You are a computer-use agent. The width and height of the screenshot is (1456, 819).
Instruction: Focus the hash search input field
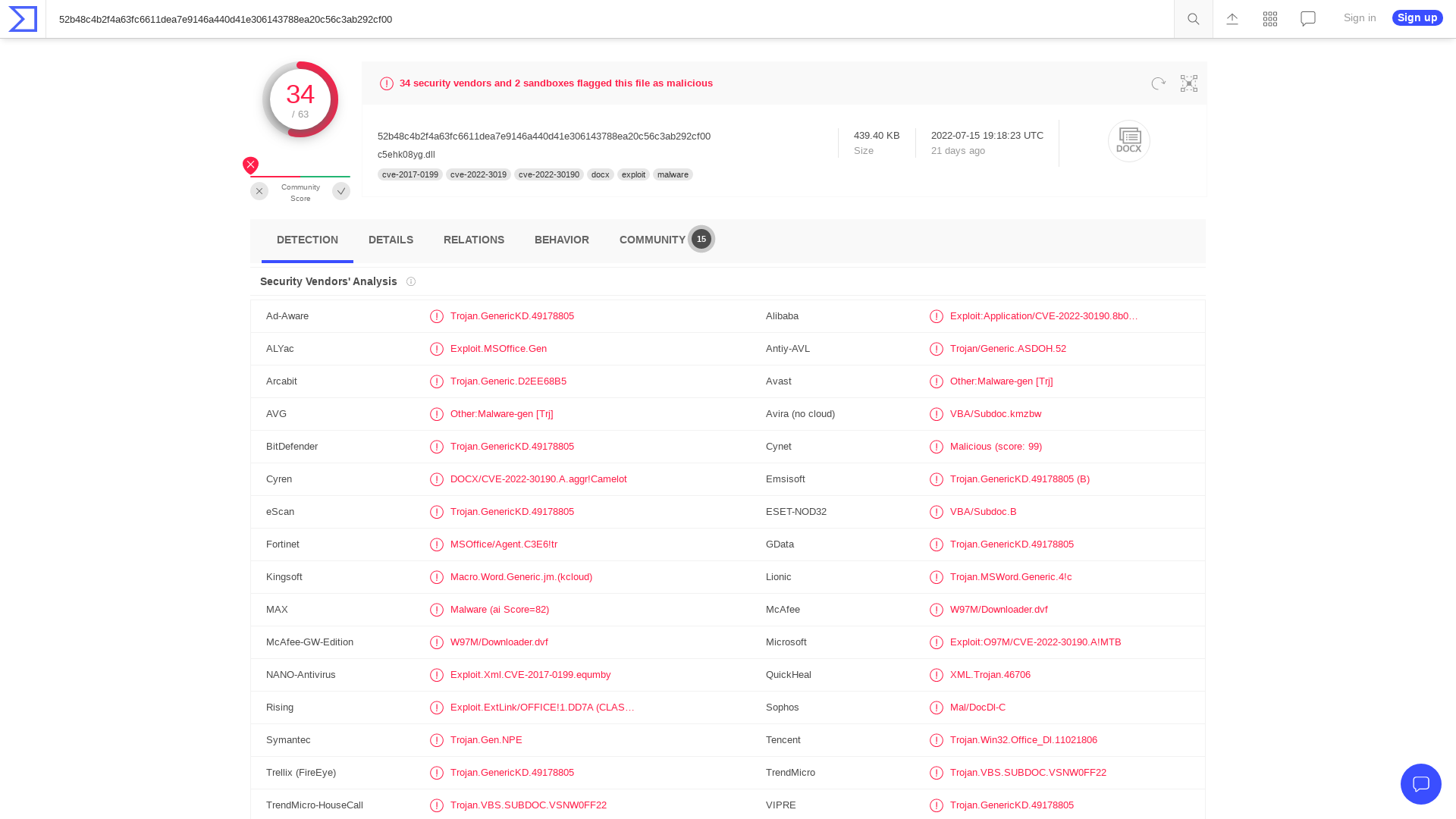click(610, 19)
